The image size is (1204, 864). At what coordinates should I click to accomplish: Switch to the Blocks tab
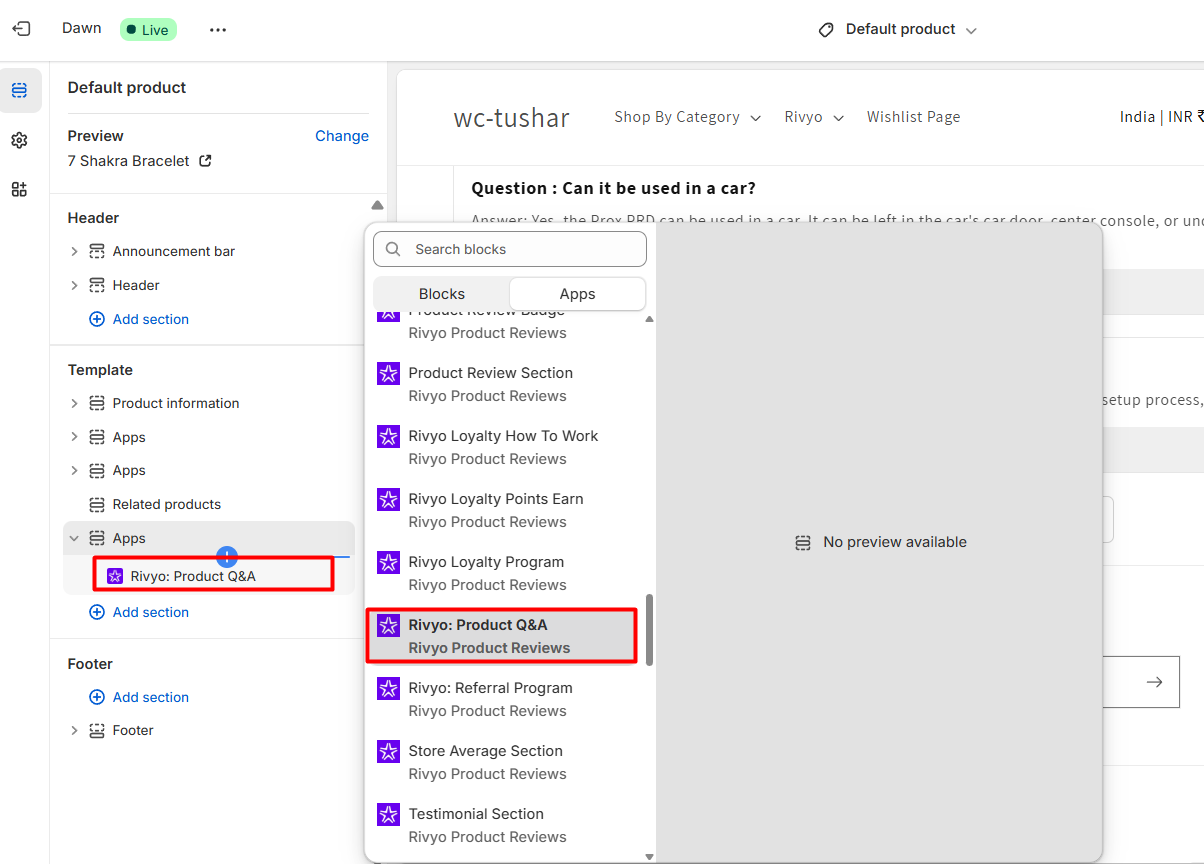[x=442, y=294]
